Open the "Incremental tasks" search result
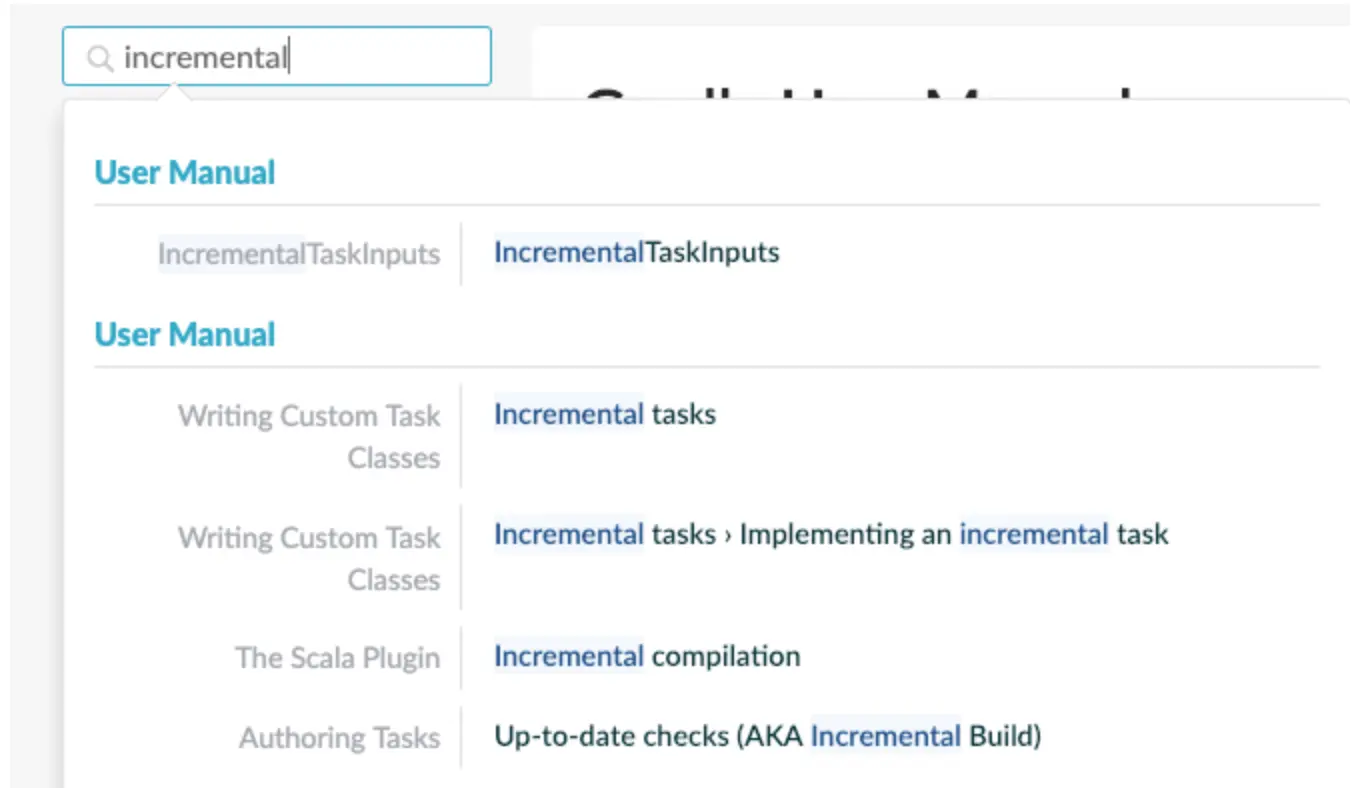The image size is (1358, 788). pos(604,414)
